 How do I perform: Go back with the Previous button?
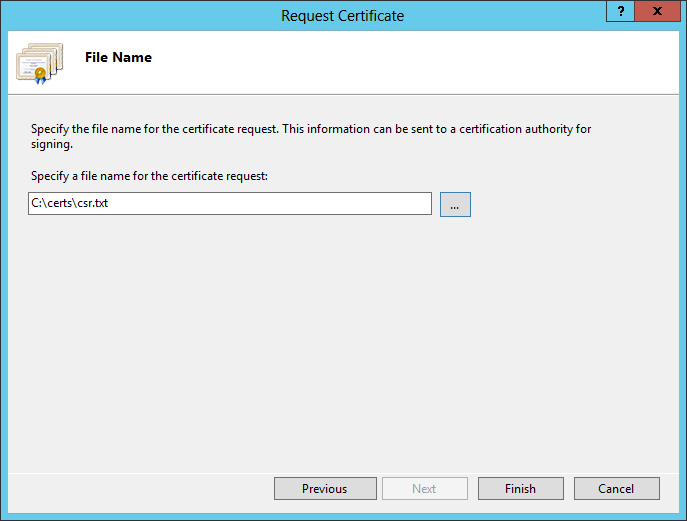[x=325, y=488]
